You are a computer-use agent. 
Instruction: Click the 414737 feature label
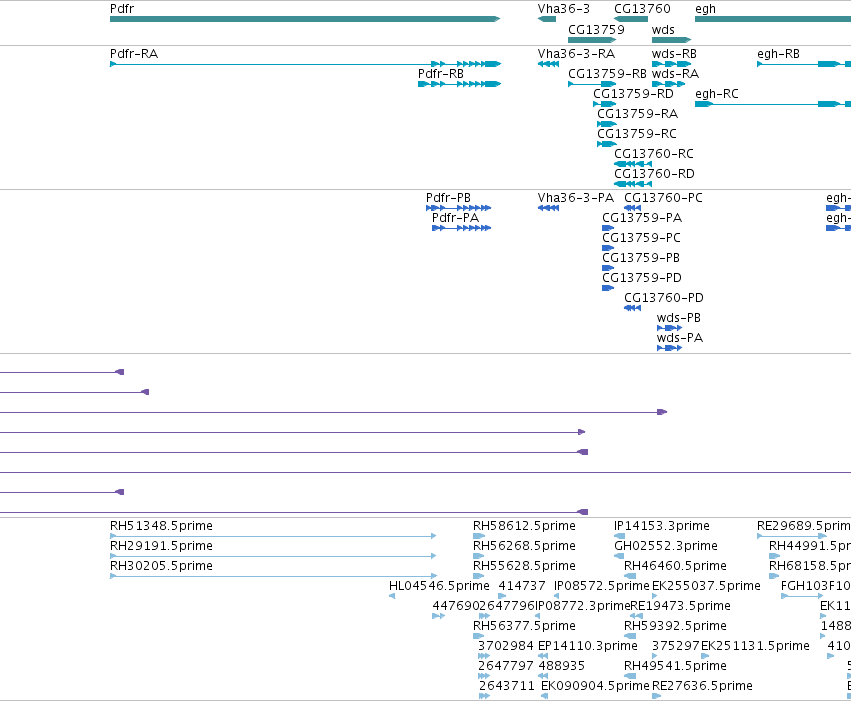(522, 586)
